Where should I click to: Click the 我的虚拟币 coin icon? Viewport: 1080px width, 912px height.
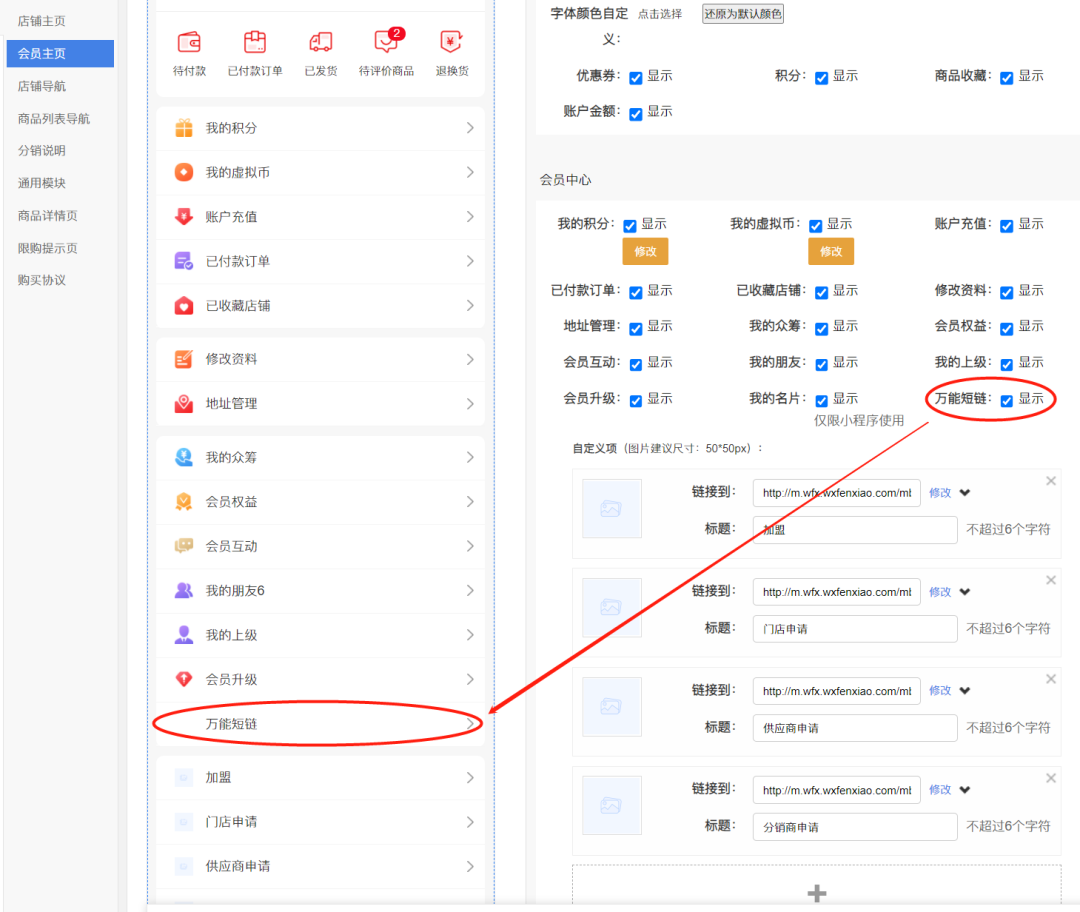pyautogui.click(x=184, y=172)
